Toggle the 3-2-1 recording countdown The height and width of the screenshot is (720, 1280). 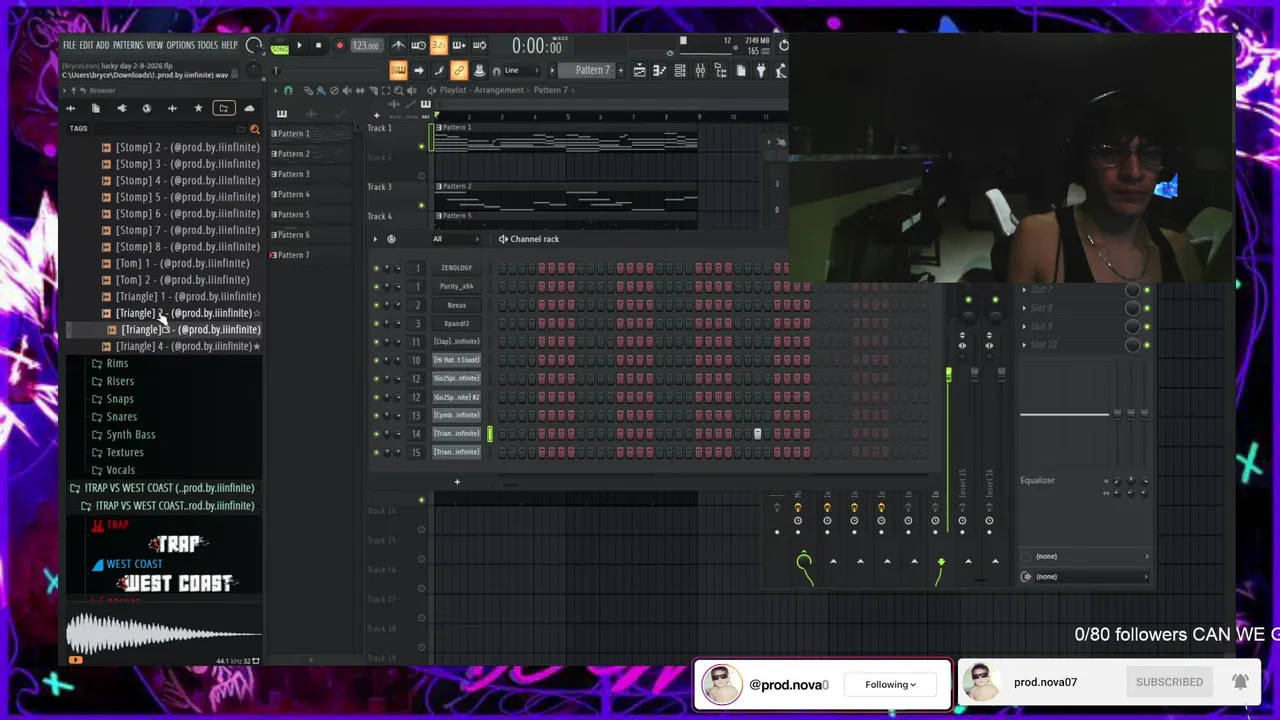click(x=438, y=45)
